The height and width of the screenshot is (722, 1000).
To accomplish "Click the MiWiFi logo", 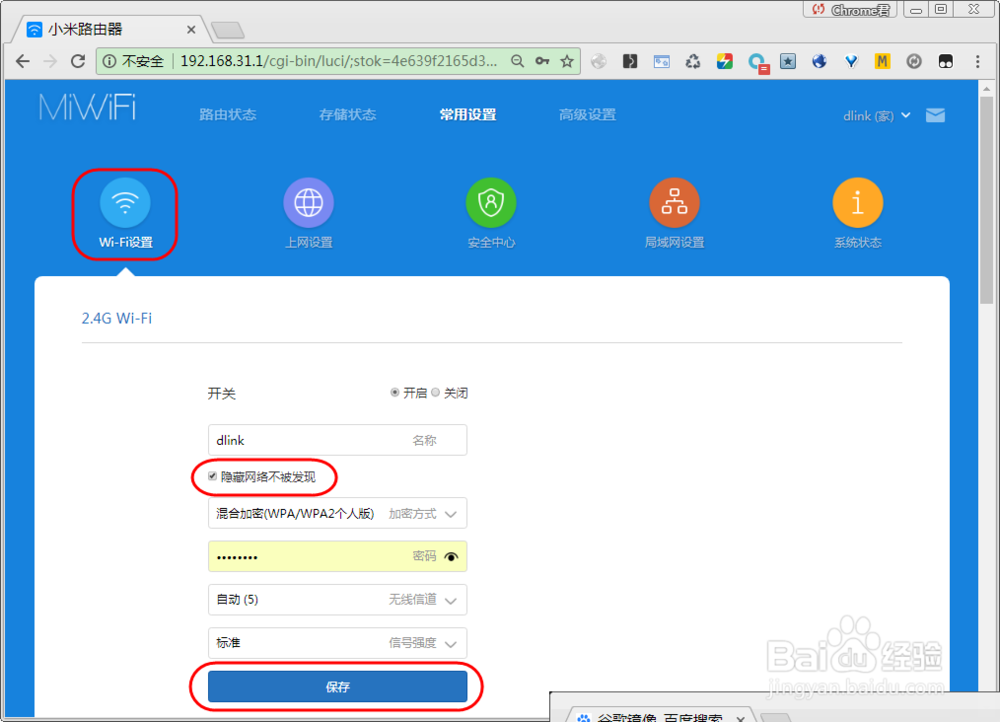I will [x=87, y=107].
